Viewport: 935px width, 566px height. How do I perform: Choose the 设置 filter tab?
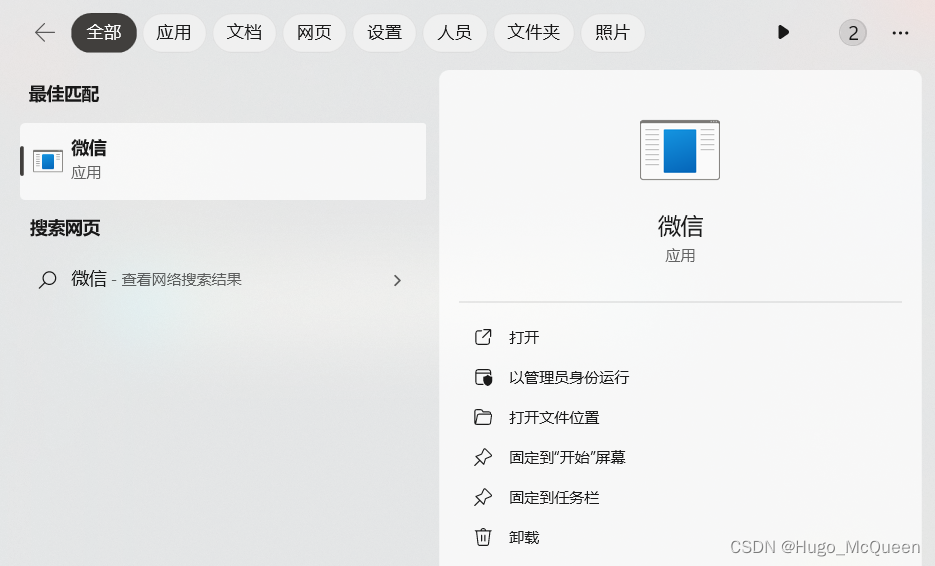385,33
